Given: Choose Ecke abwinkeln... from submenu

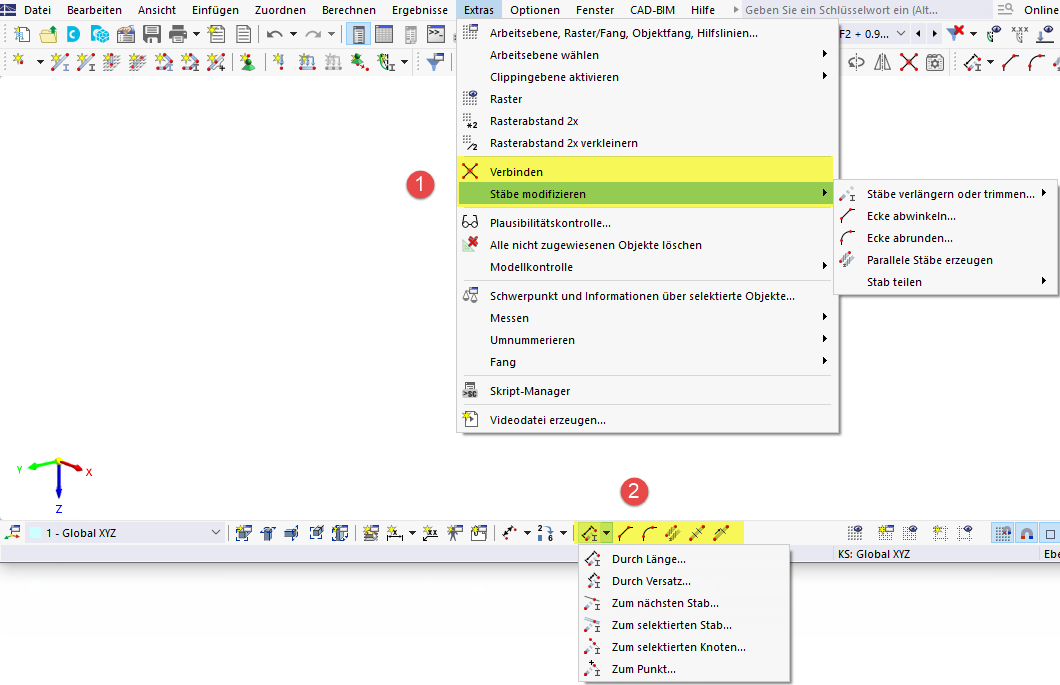Looking at the screenshot, I should point(945,216).
